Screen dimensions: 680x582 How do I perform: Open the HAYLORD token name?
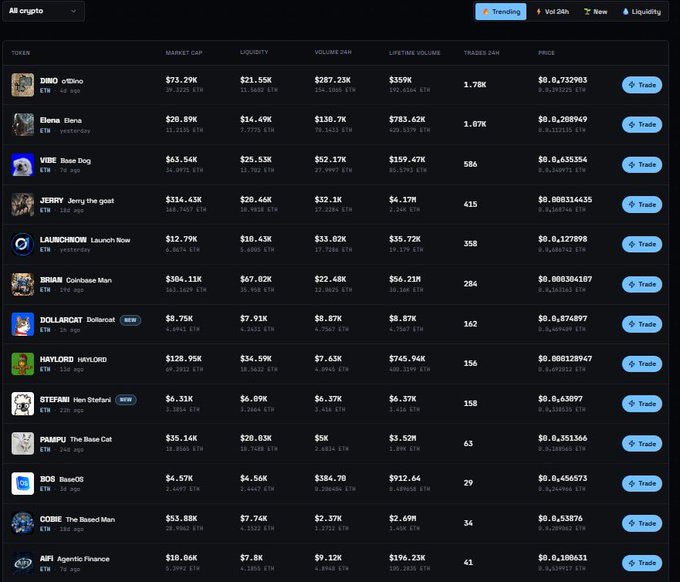56,360
